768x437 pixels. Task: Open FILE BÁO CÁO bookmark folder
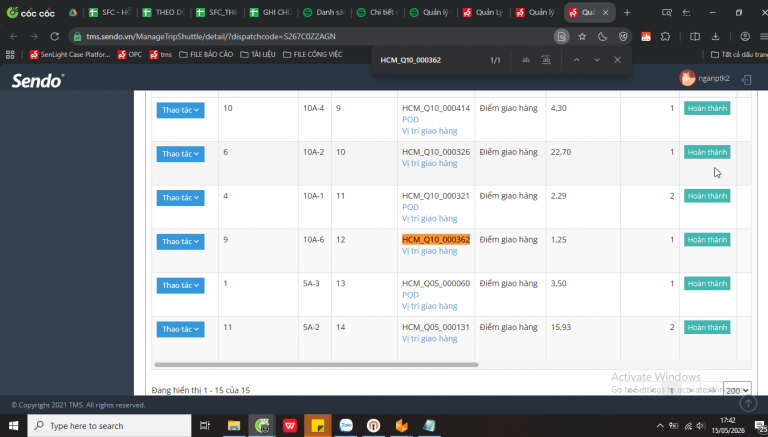point(206,54)
